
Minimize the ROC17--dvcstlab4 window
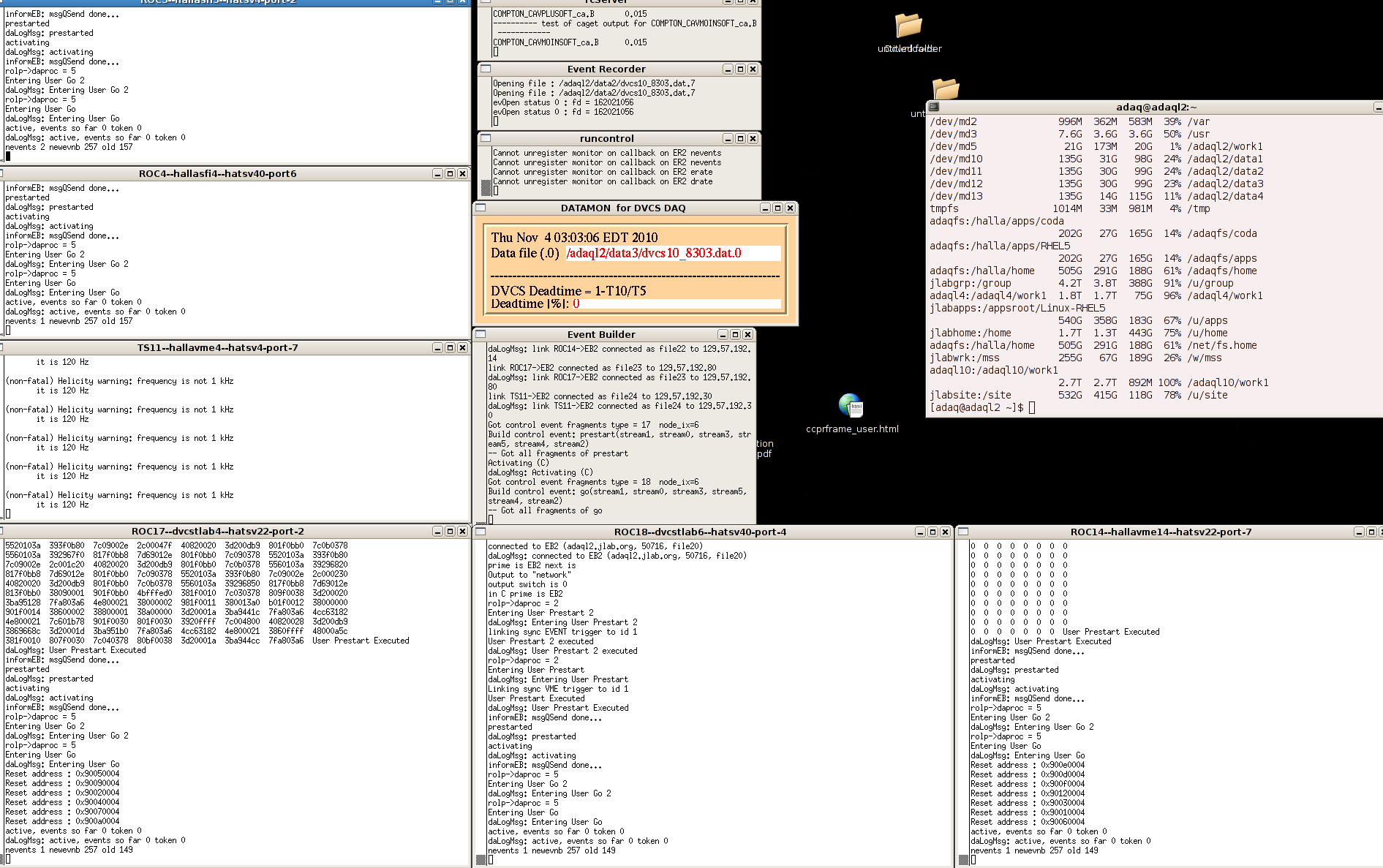pyautogui.click(x=437, y=531)
